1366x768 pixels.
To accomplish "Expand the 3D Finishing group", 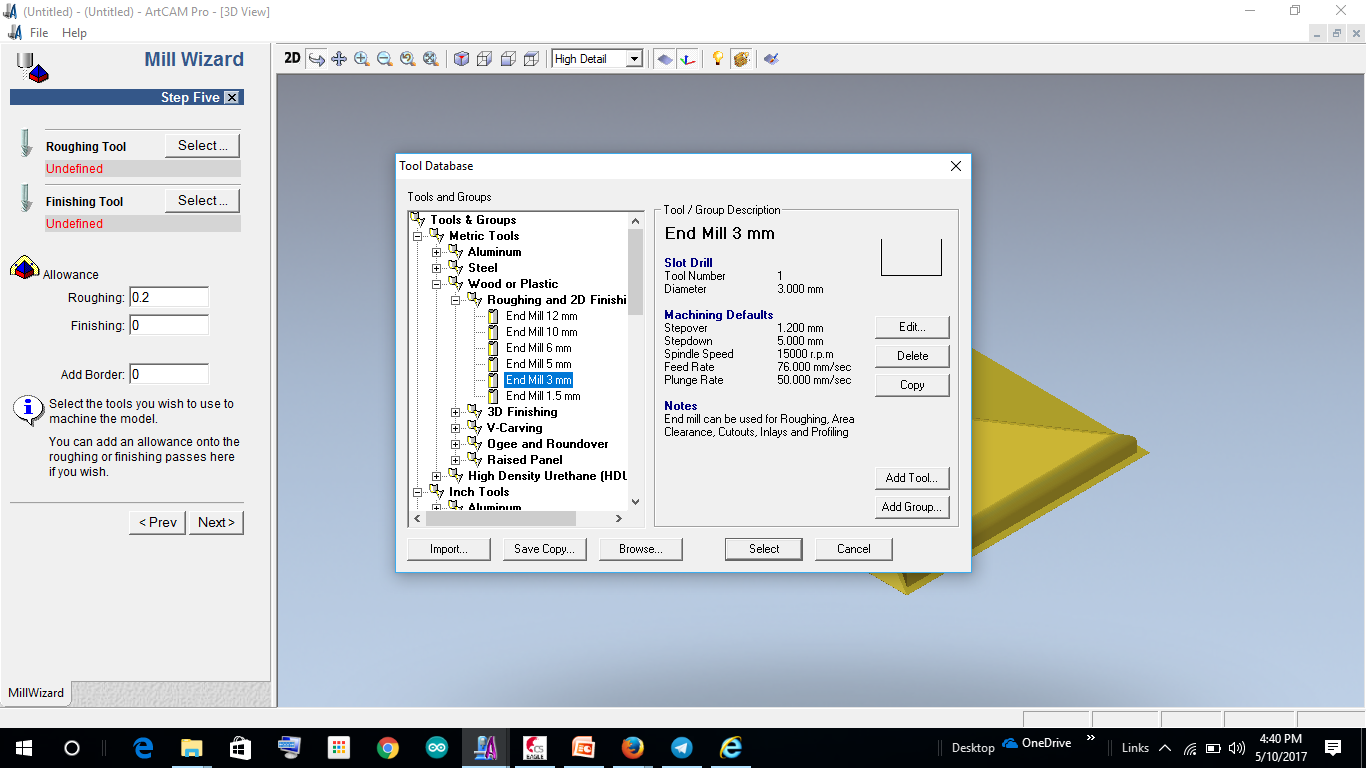I will (x=456, y=412).
